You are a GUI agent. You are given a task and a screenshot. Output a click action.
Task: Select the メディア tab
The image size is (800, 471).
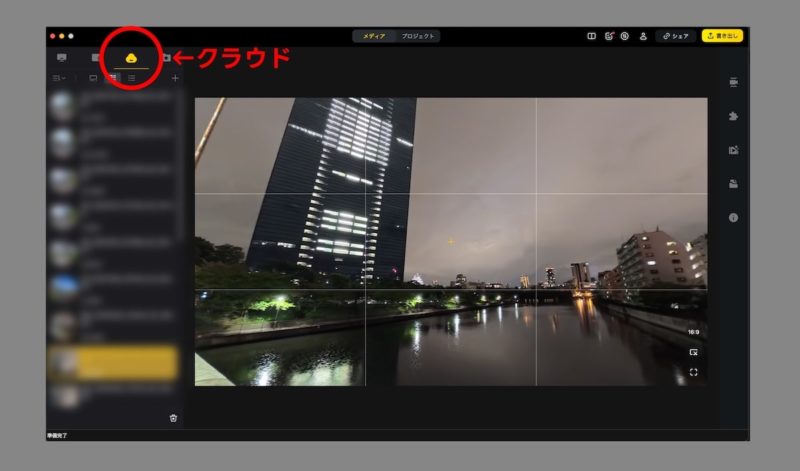click(373, 36)
